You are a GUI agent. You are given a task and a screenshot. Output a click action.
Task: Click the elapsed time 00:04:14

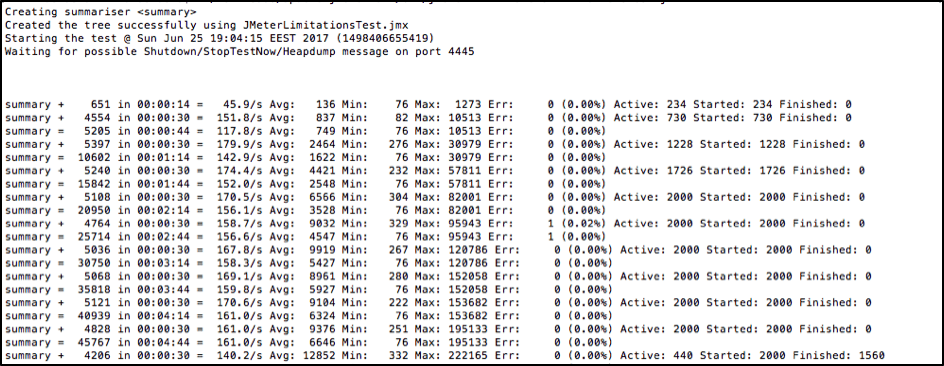[163, 316]
